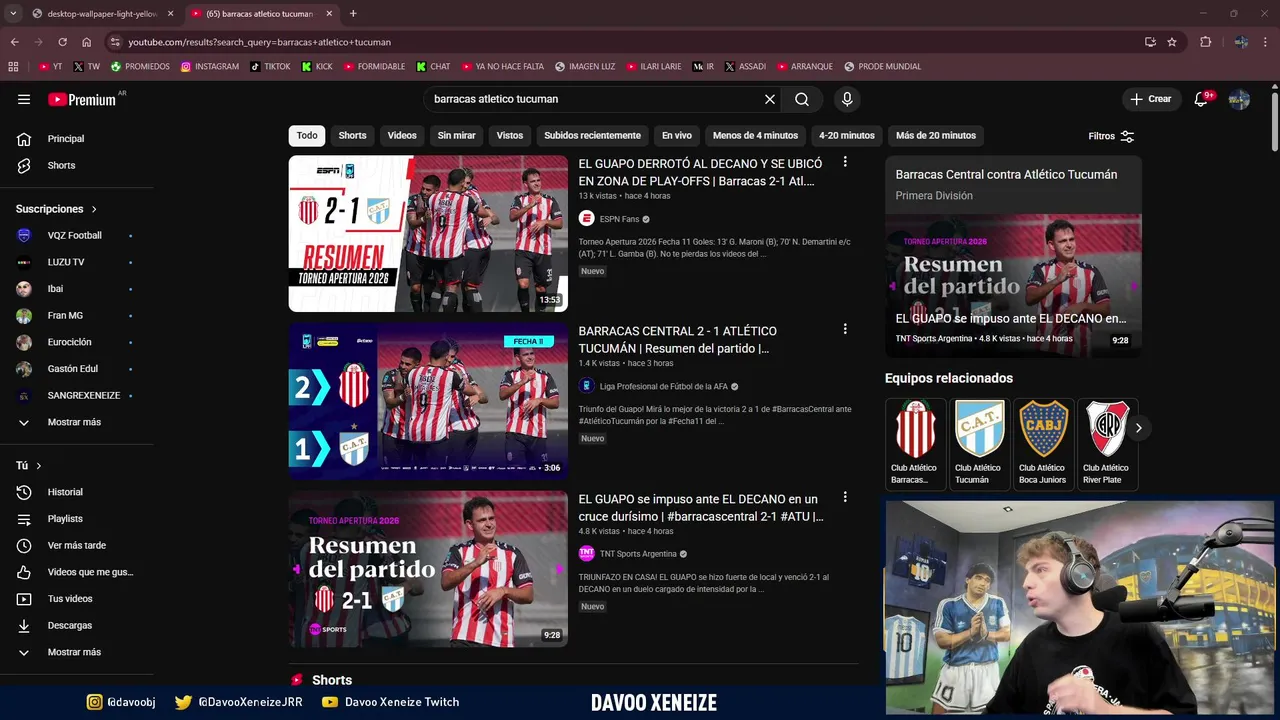This screenshot has width=1280, height=720.
Task: Click the Crear button
Action: (1150, 99)
